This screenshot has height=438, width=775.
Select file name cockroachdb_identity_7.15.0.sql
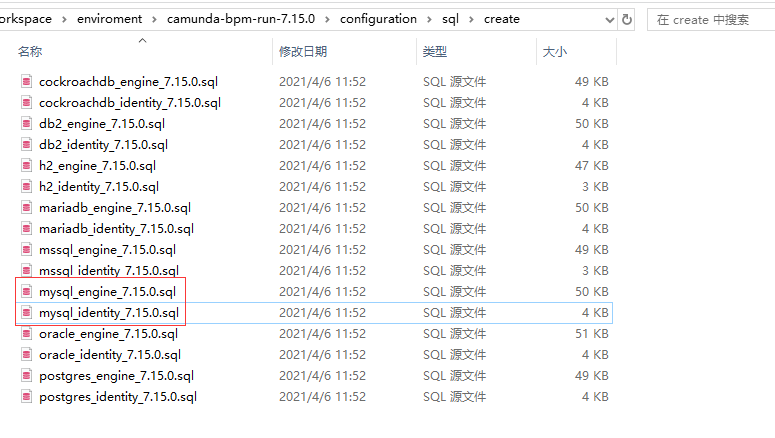tap(130, 102)
